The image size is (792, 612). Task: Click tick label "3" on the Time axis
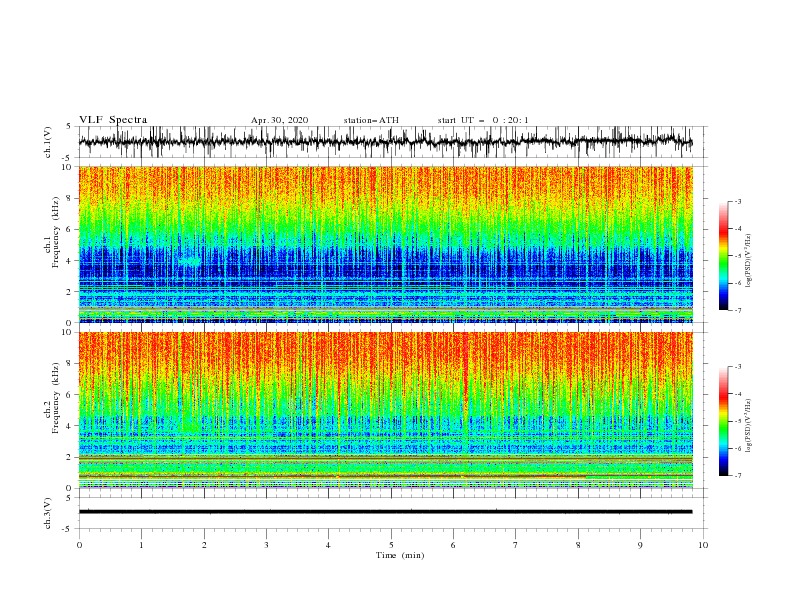coord(266,545)
